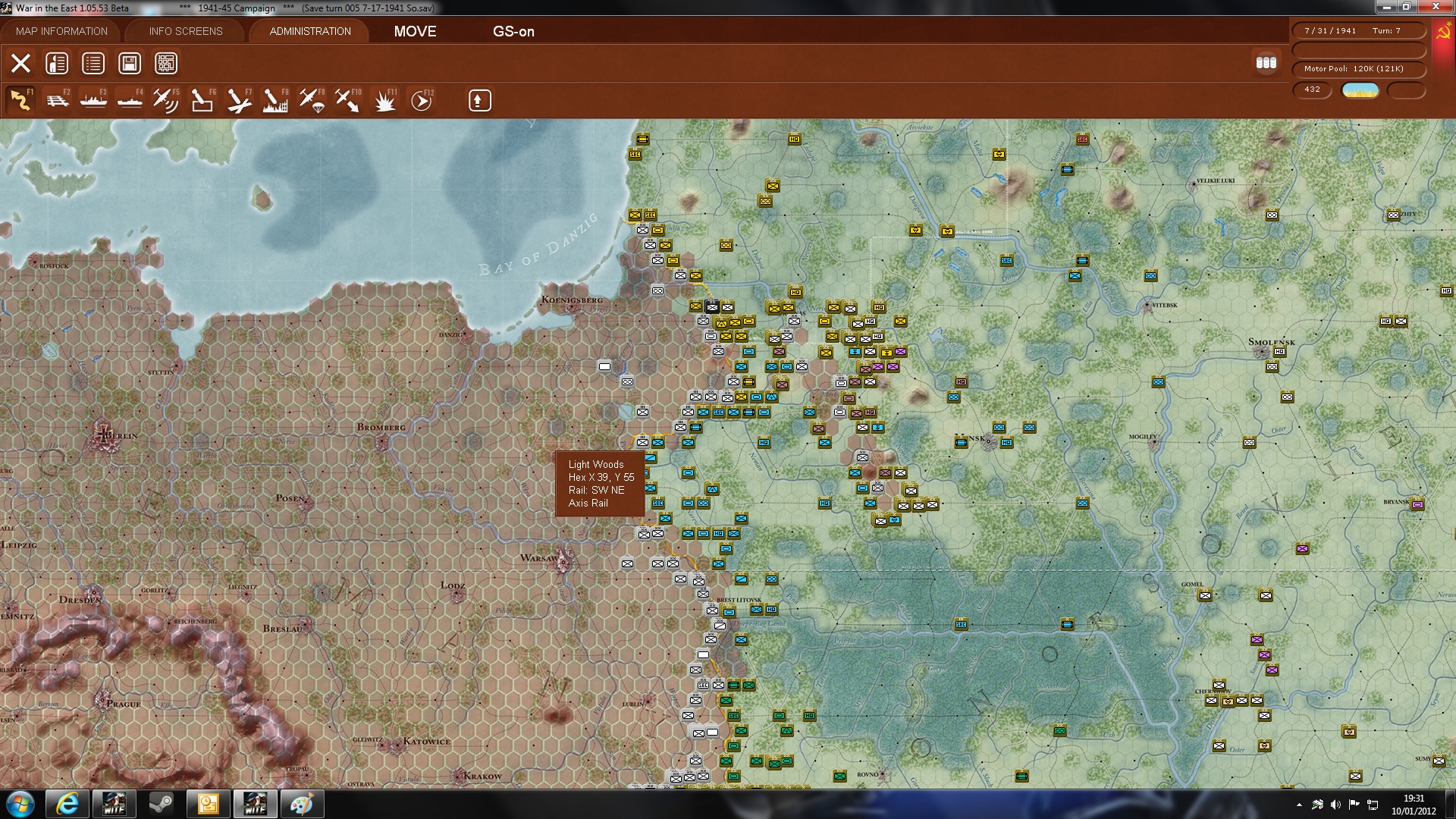Select the F8 bomb city mode icon
Screen dimensions: 1456x819
[x=275, y=100]
